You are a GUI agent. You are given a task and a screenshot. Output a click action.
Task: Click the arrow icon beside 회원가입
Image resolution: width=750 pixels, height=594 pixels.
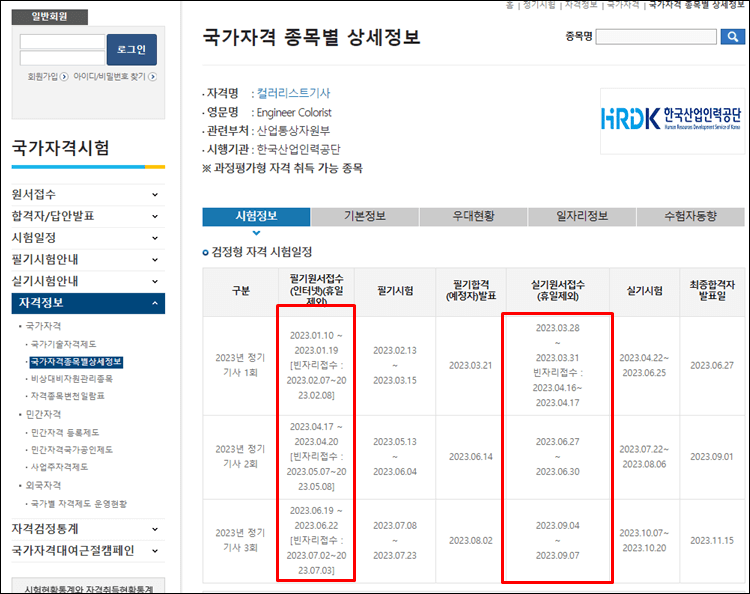point(64,77)
